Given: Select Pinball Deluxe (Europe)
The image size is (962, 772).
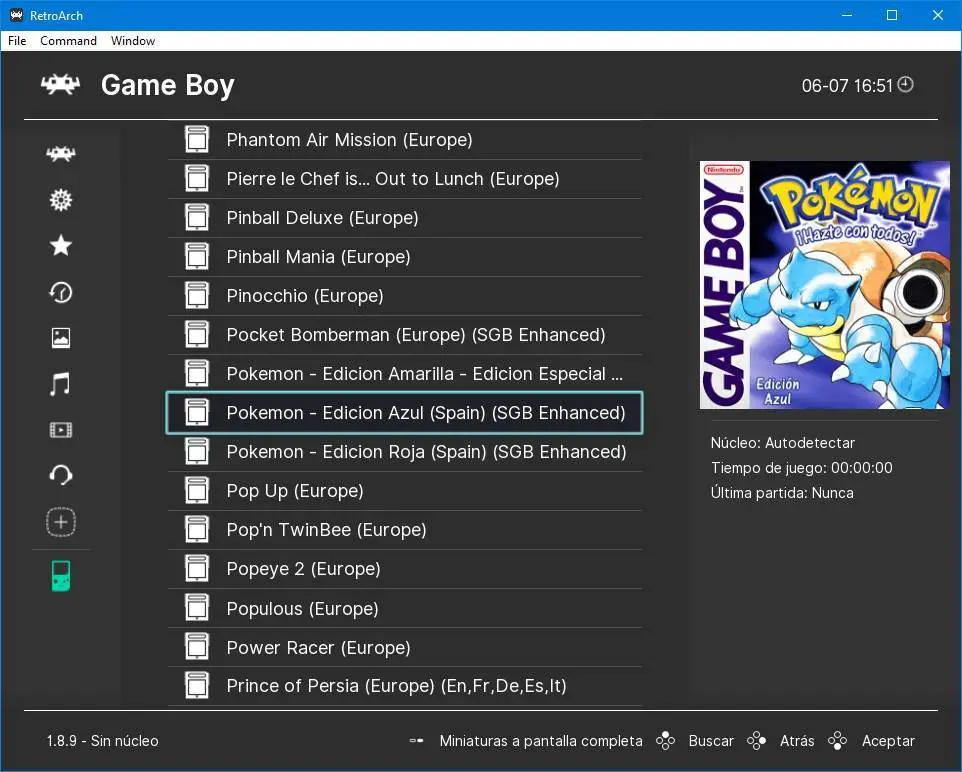Looking at the screenshot, I should [405, 217].
